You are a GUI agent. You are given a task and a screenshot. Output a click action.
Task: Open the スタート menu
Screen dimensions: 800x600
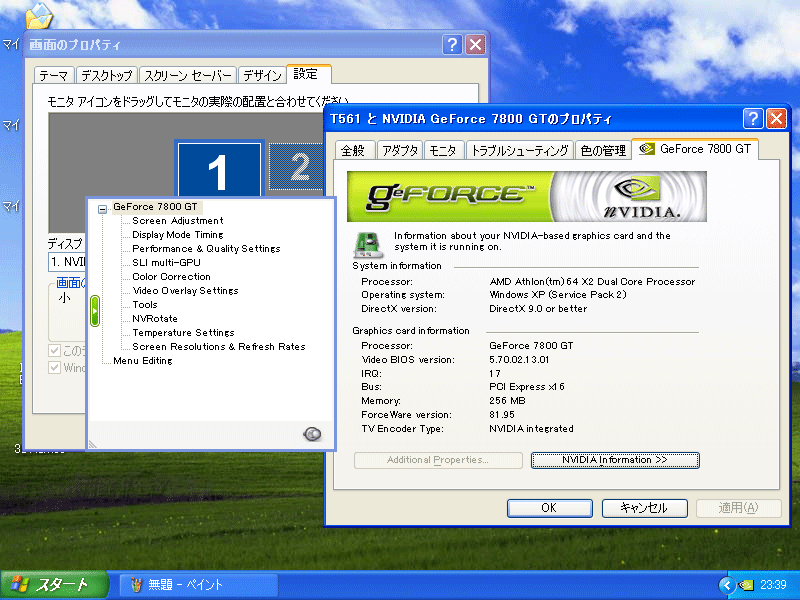[x=54, y=585]
